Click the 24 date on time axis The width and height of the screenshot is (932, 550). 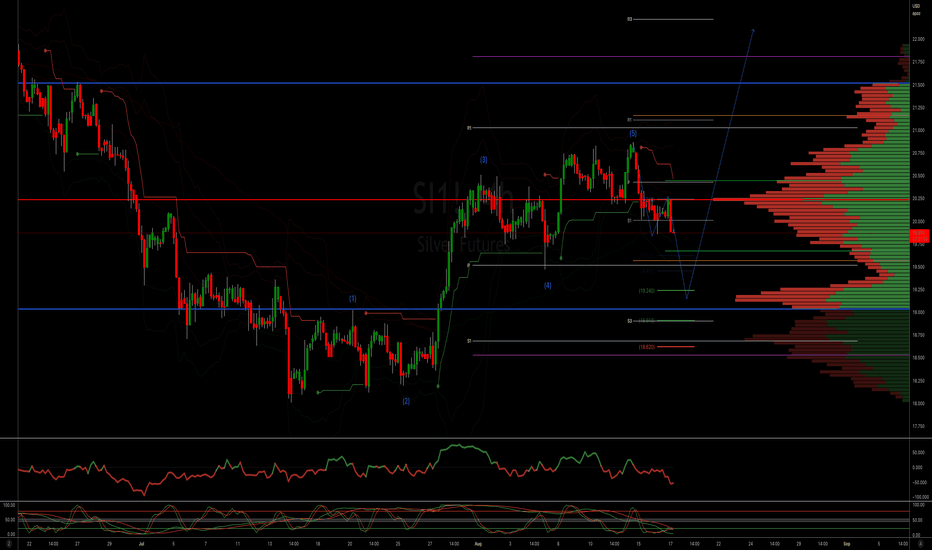751,544
